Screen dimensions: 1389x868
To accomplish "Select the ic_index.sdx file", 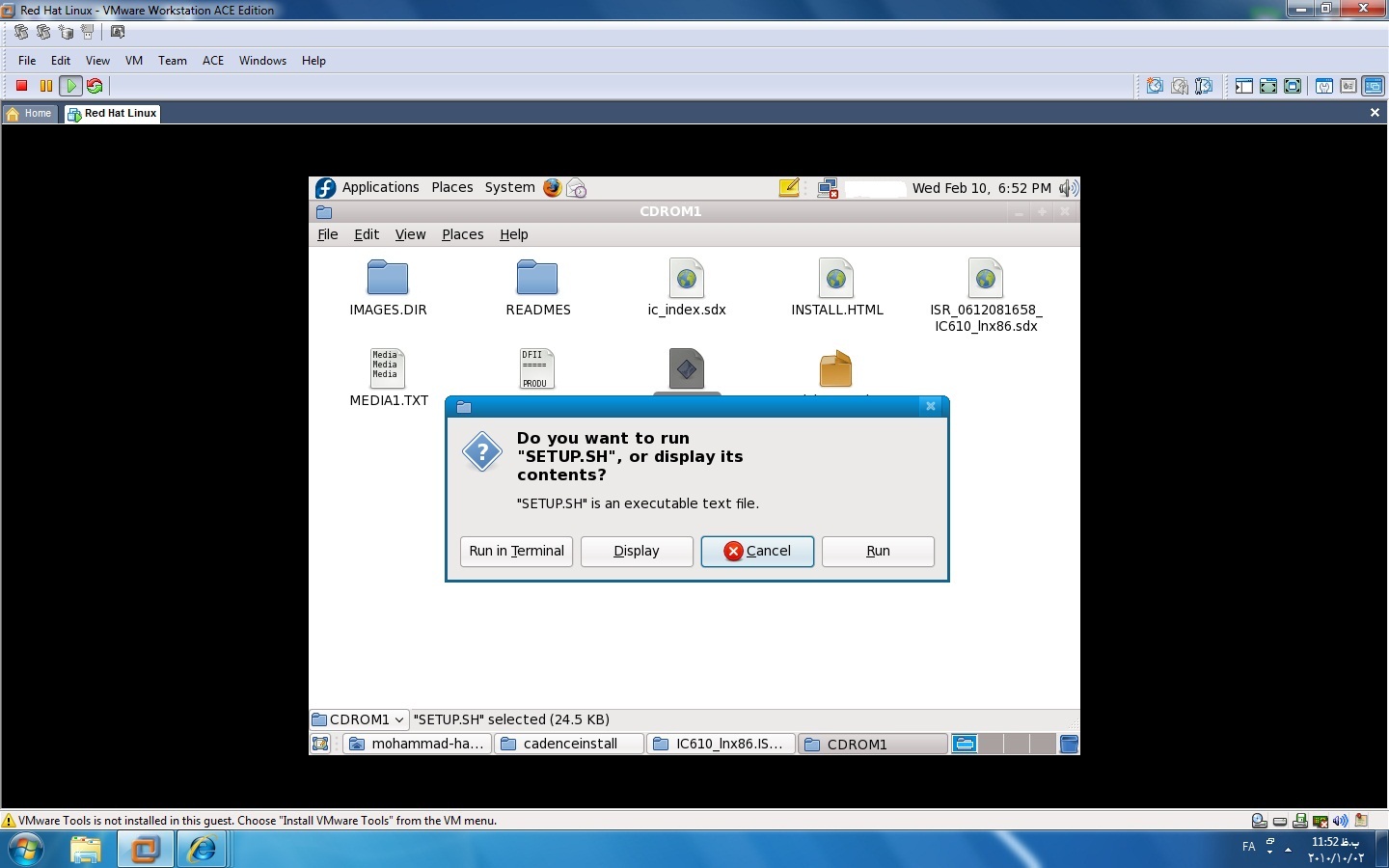I will 687,288.
